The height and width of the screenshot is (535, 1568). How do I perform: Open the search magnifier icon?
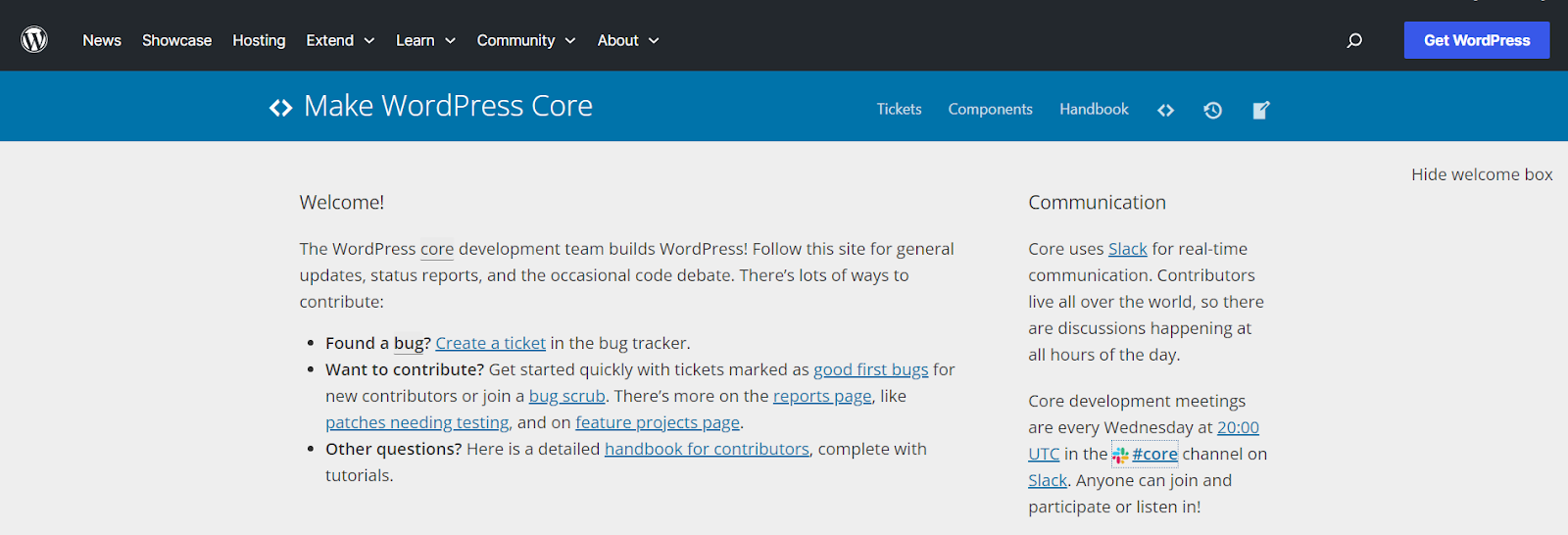1354,40
